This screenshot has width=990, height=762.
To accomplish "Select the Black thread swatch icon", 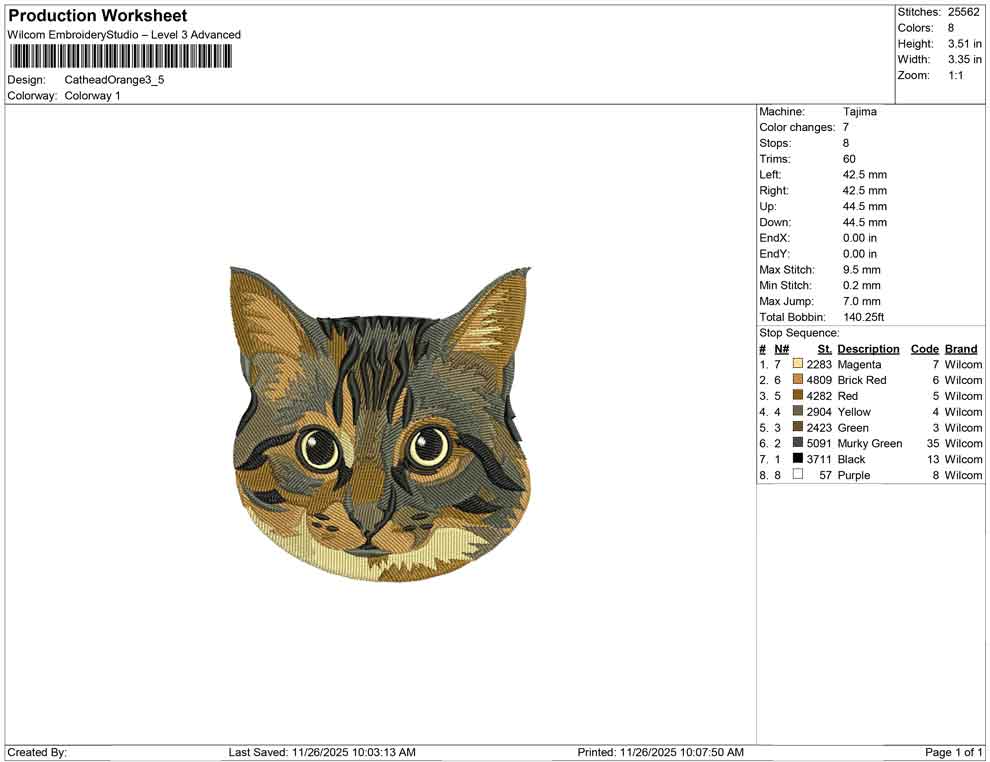I will point(796,459).
